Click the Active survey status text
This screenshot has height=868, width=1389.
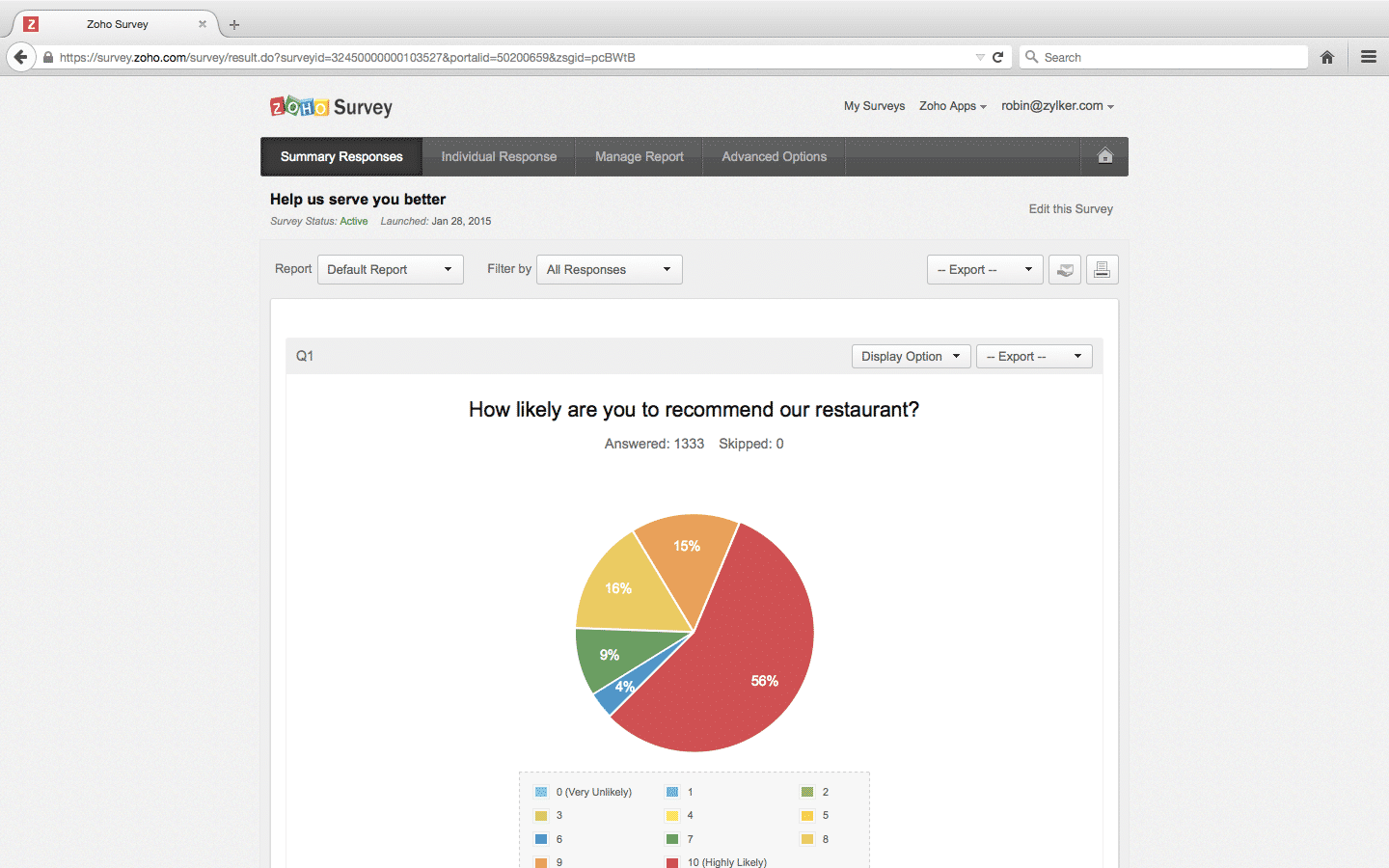(x=354, y=221)
